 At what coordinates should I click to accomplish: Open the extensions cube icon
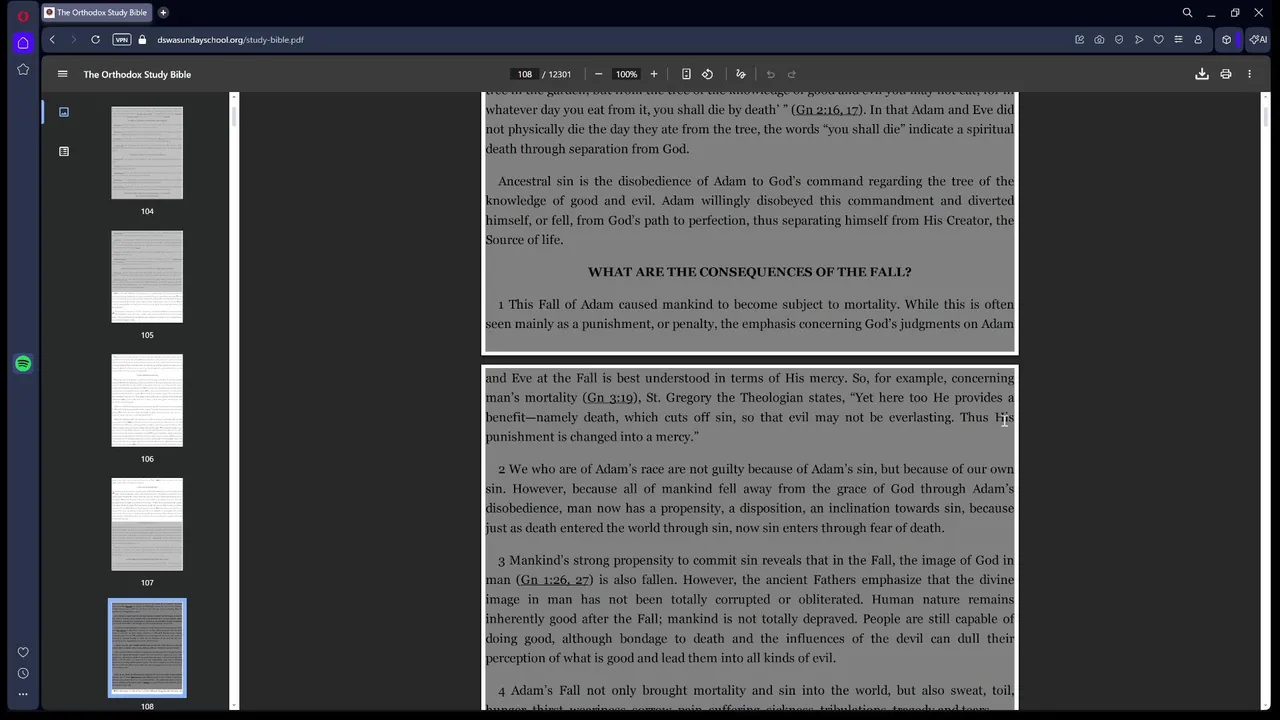(x=1226, y=40)
